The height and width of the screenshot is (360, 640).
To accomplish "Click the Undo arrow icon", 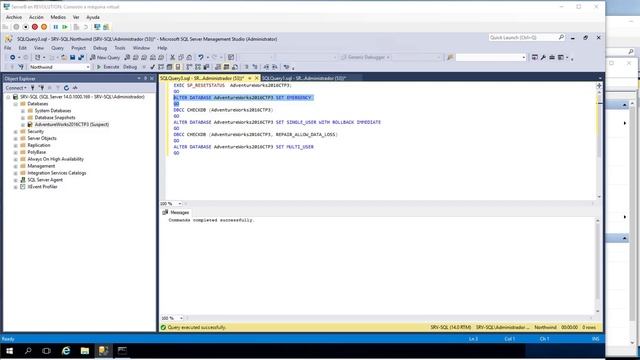I will point(201,58).
